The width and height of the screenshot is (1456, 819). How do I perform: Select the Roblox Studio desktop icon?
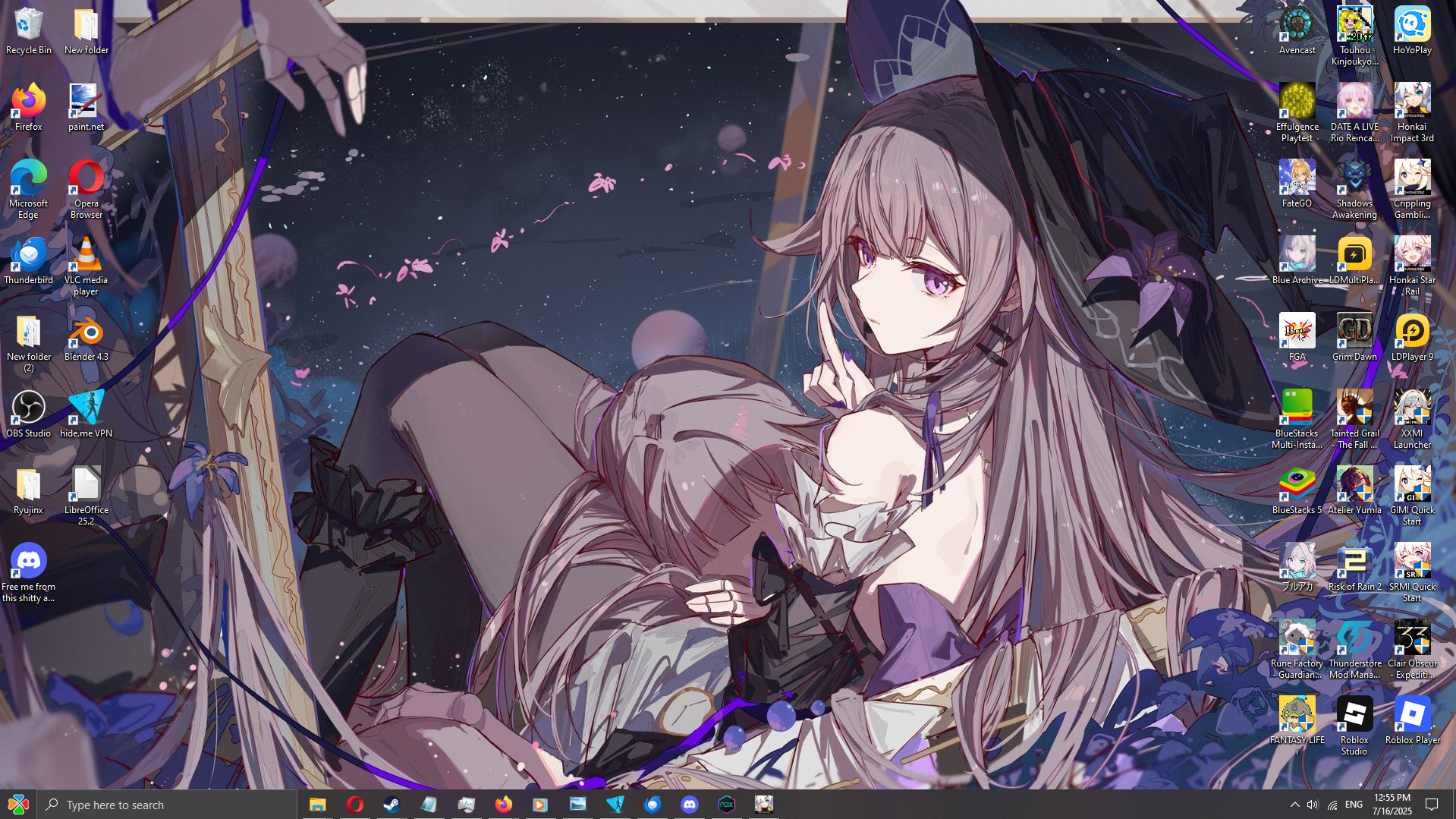click(1354, 726)
